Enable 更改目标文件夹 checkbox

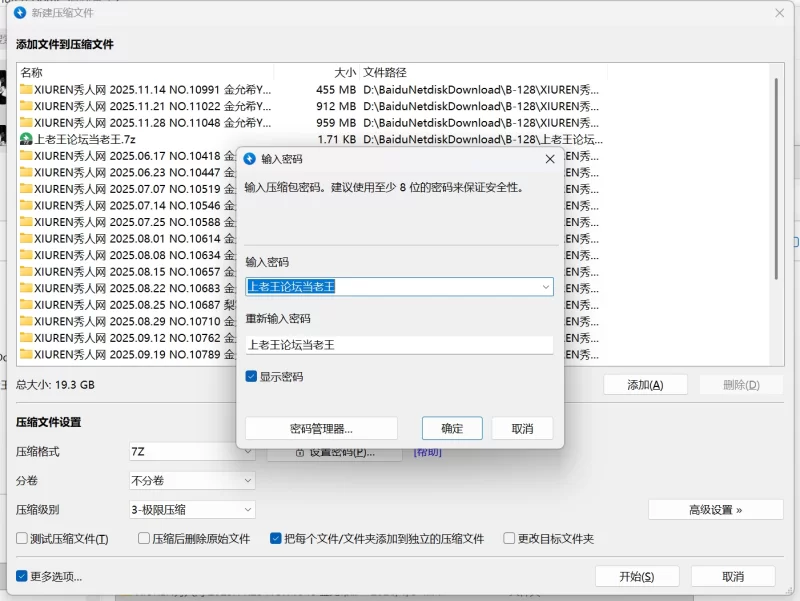click(x=509, y=538)
